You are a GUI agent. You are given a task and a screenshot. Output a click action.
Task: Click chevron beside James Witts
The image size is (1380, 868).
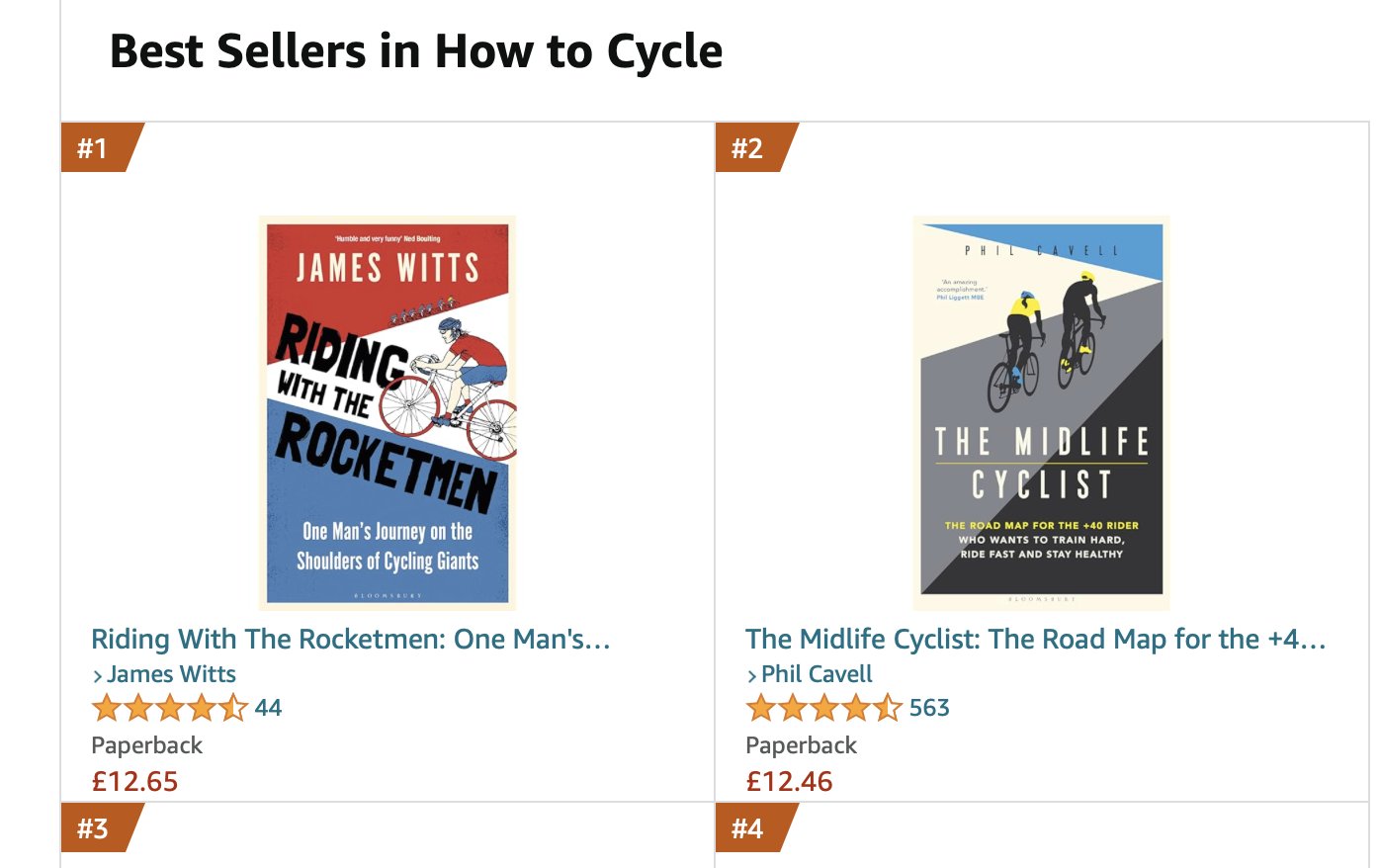[x=98, y=676]
